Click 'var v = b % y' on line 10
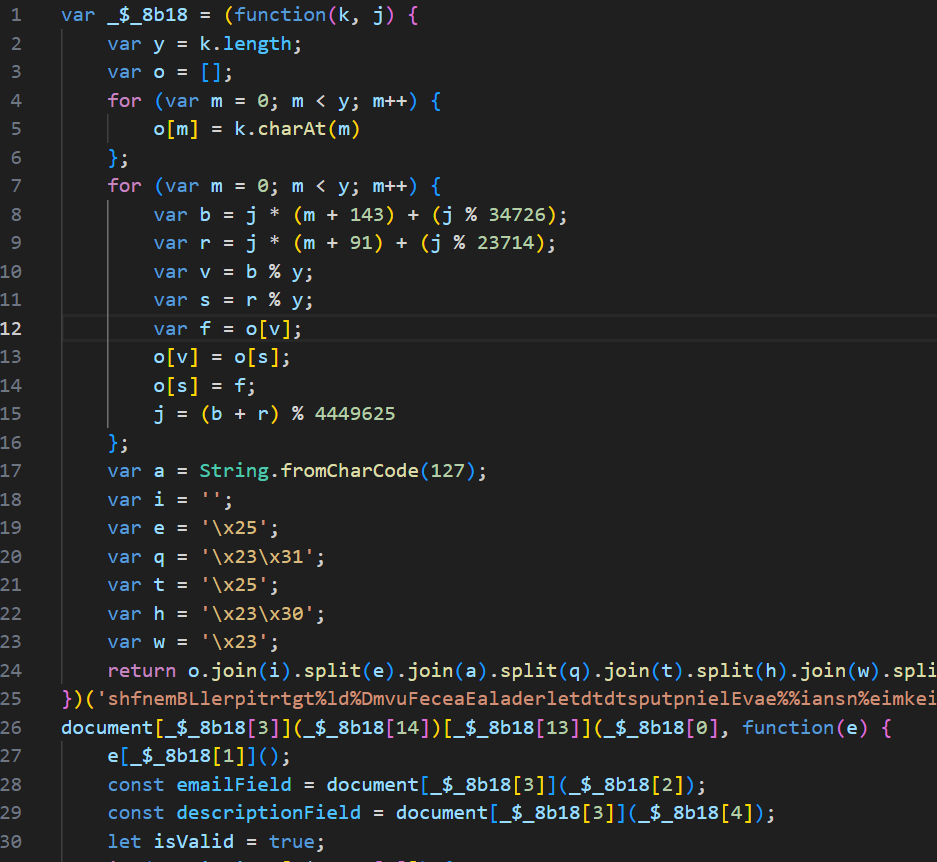Viewport: 937px width, 862px height. (228, 271)
